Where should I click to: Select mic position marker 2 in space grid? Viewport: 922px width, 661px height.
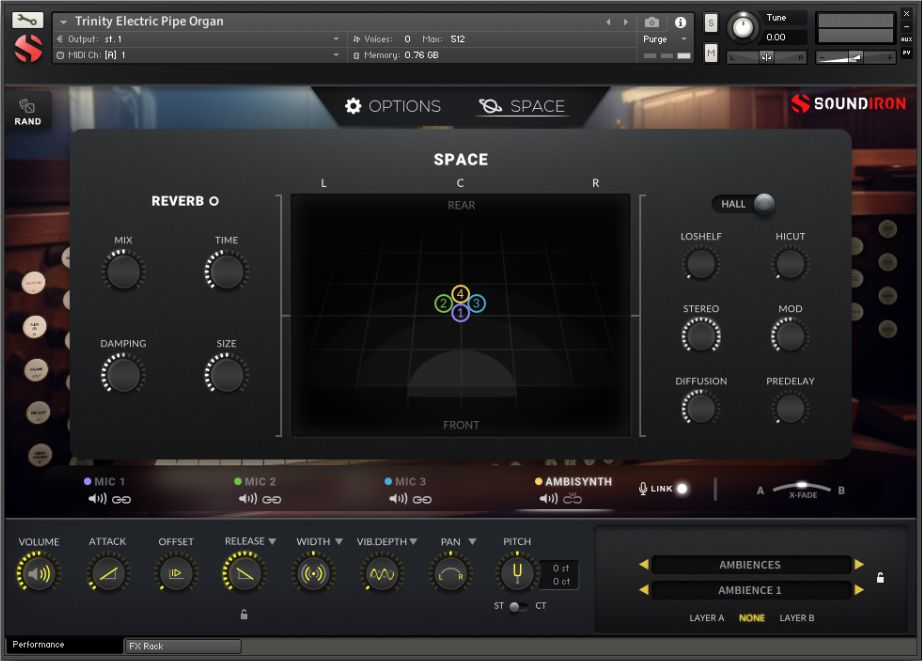click(x=443, y=303)
